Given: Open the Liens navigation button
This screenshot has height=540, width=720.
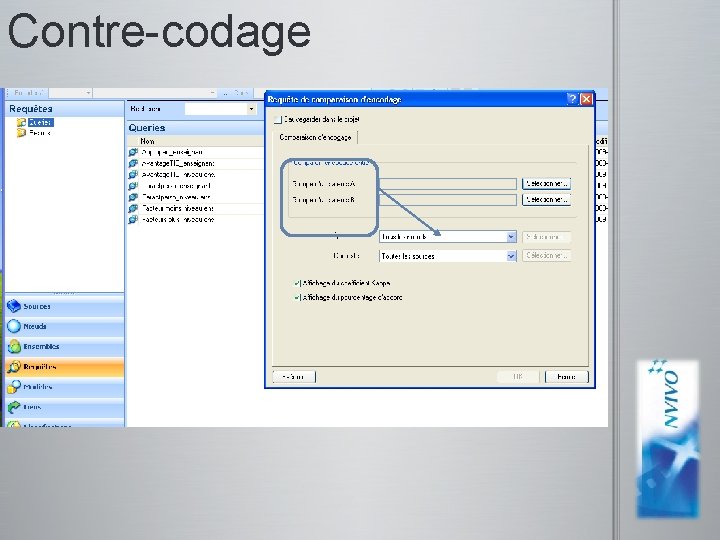Looking at the screenshot, I should click(x=64, y=407).
